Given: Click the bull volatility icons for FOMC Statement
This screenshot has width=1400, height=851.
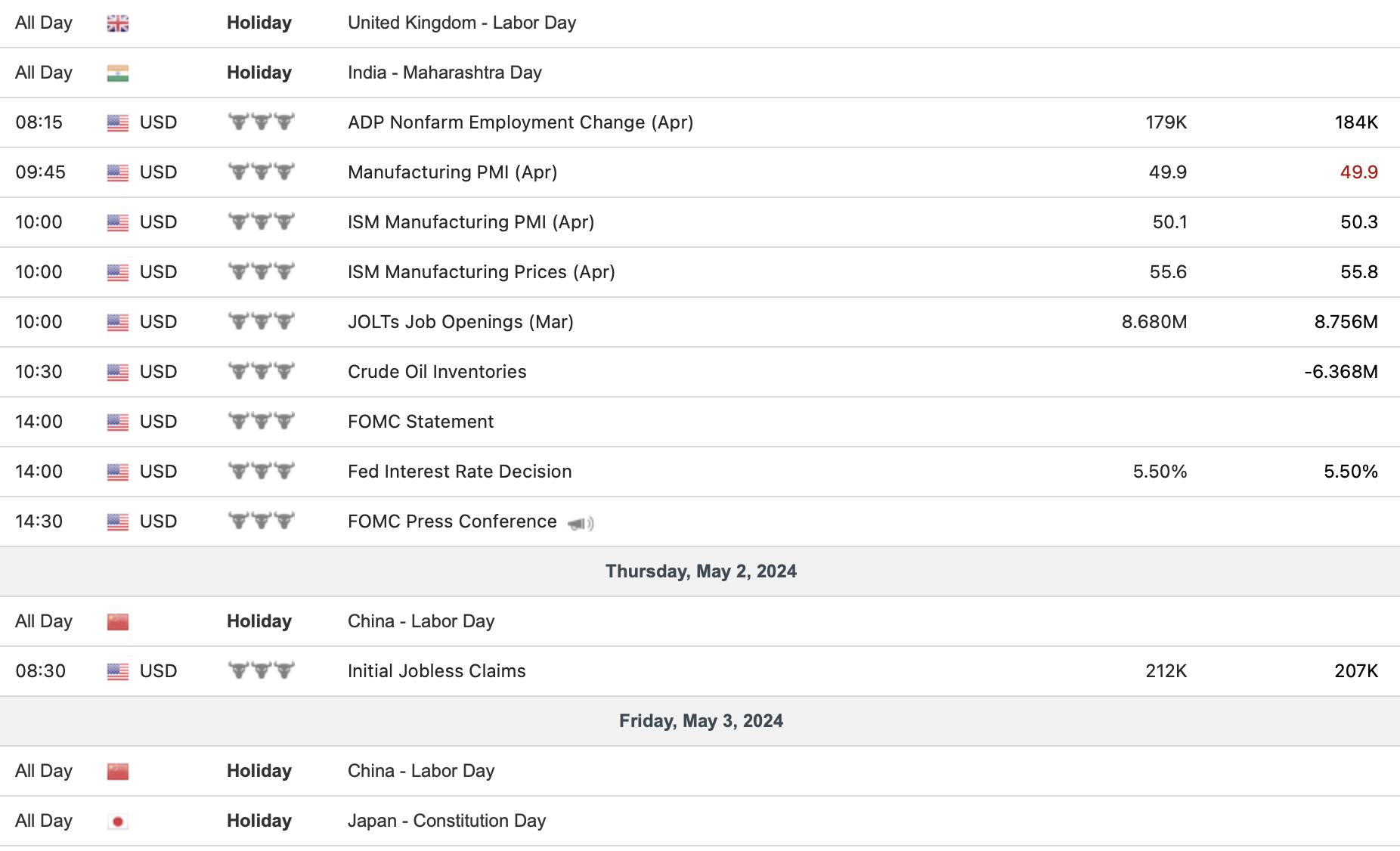Looking at the screenshot, I should tap(261, 422).
